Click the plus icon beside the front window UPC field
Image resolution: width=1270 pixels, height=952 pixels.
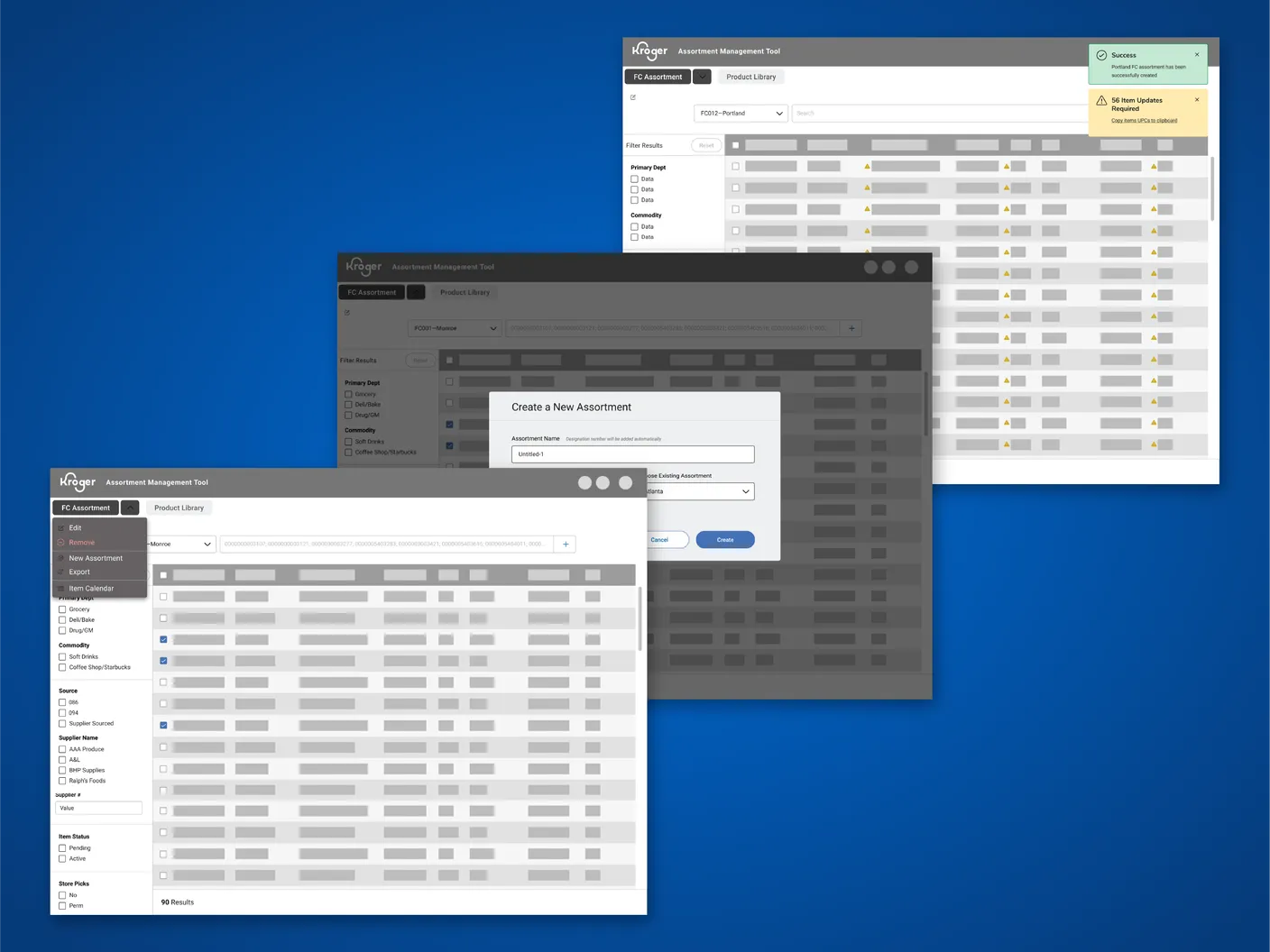click(x=566, y=544)
